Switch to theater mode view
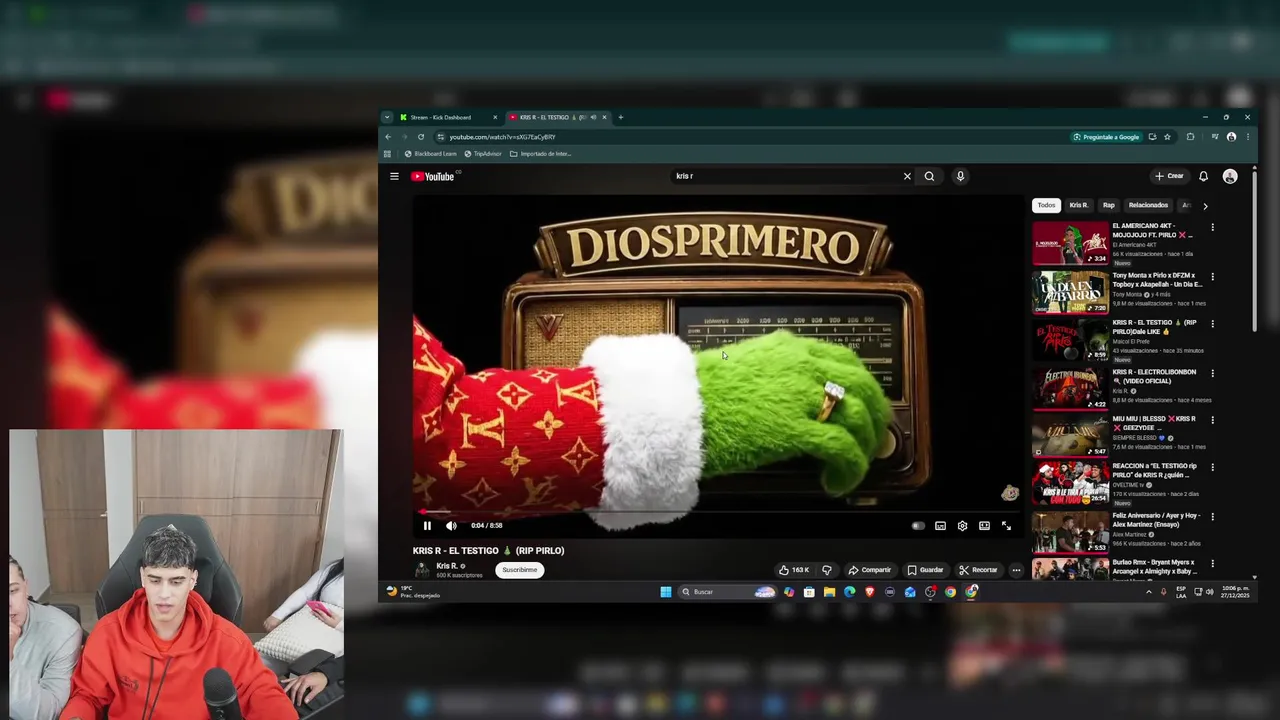 point(984,525)
